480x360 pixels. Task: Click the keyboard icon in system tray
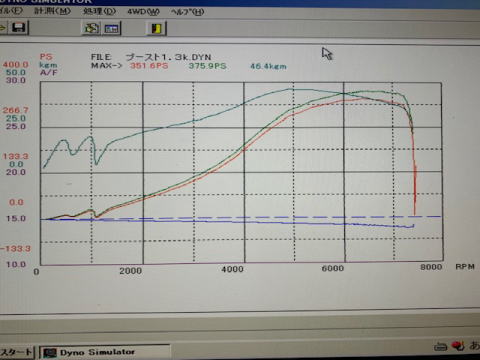click(x=440, y=347)
